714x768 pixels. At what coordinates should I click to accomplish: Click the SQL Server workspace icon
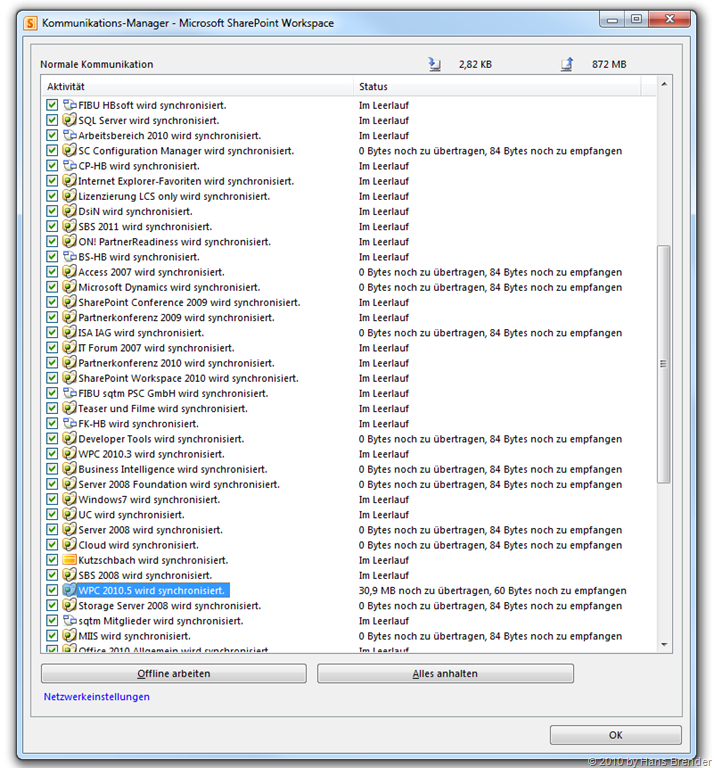(70, 120)
